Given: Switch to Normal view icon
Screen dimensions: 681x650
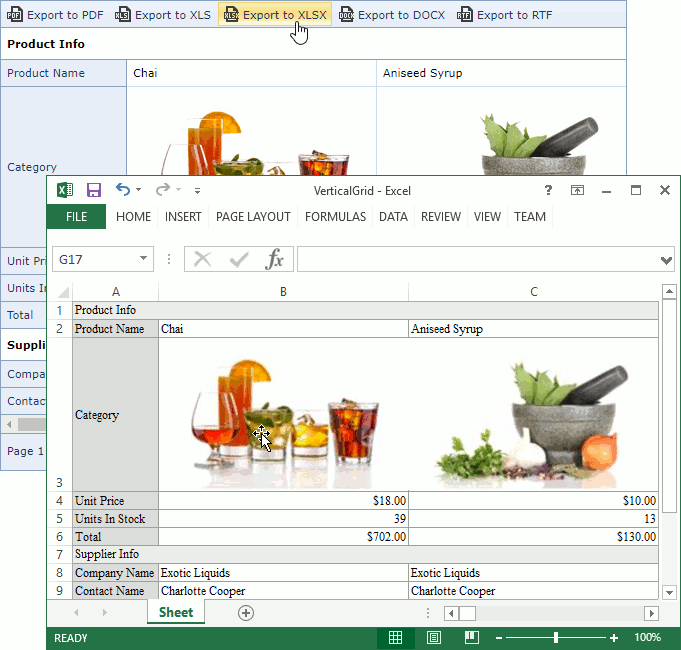Looking at the screenshot, I should [395, 637].
